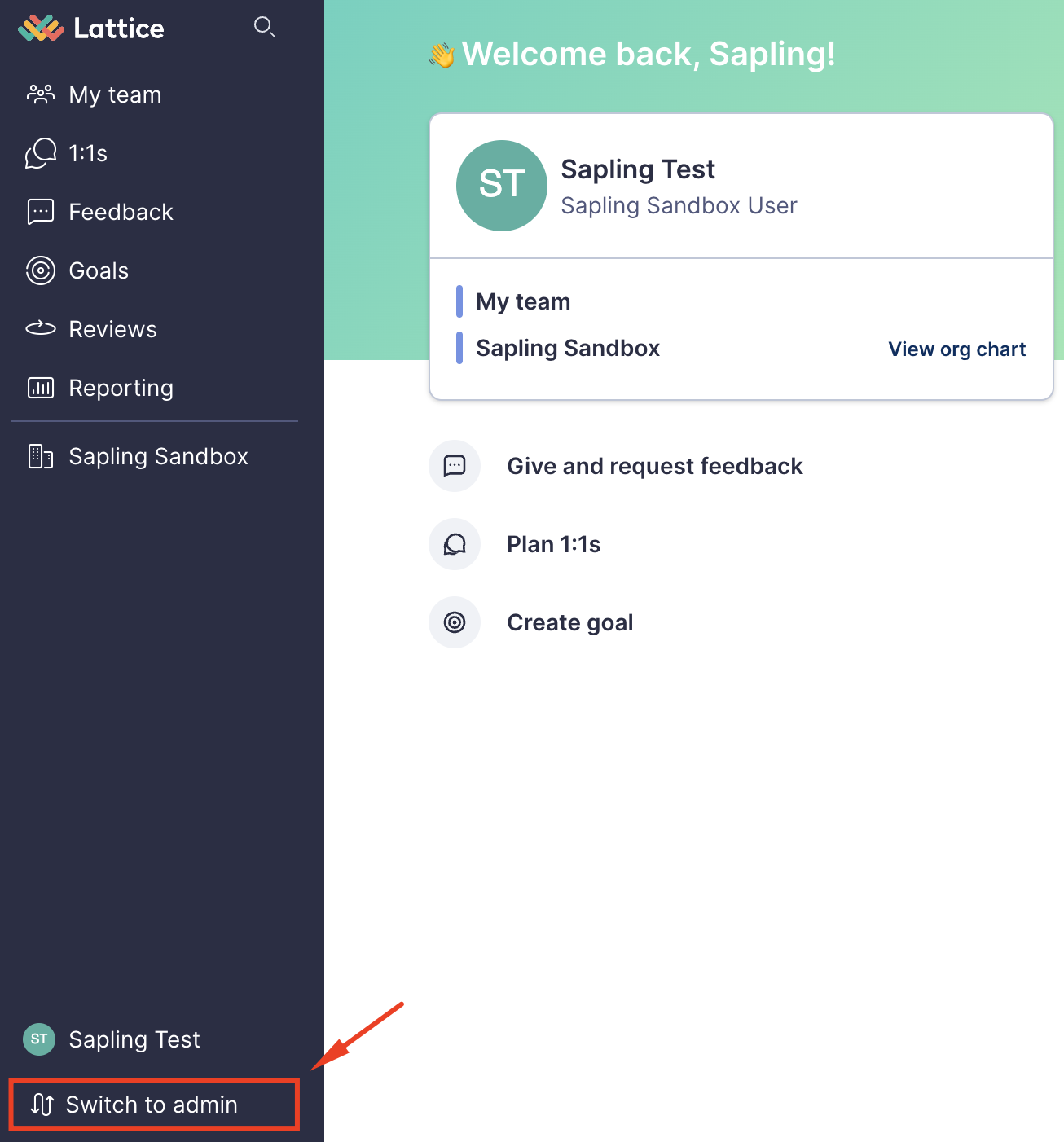
Task: Open View org chart
Action: [956, 349]
